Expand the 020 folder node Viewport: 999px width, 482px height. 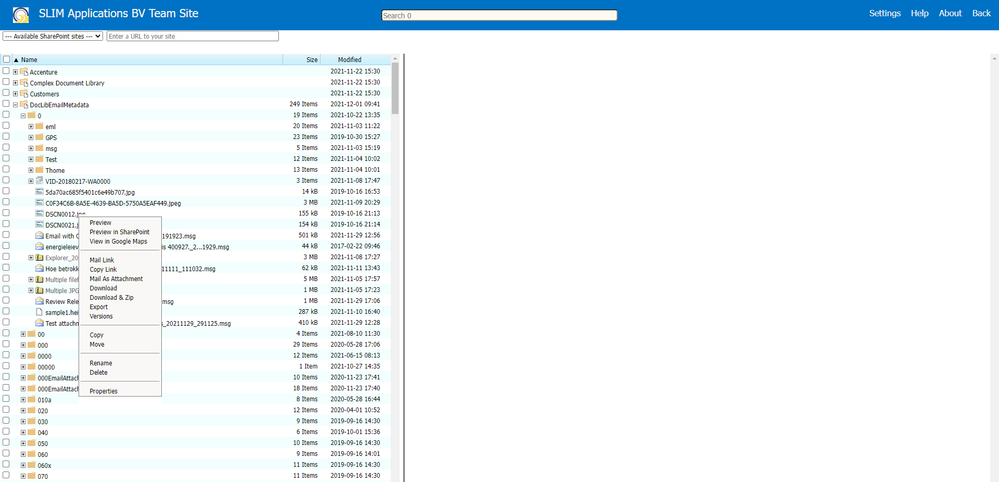23,411
